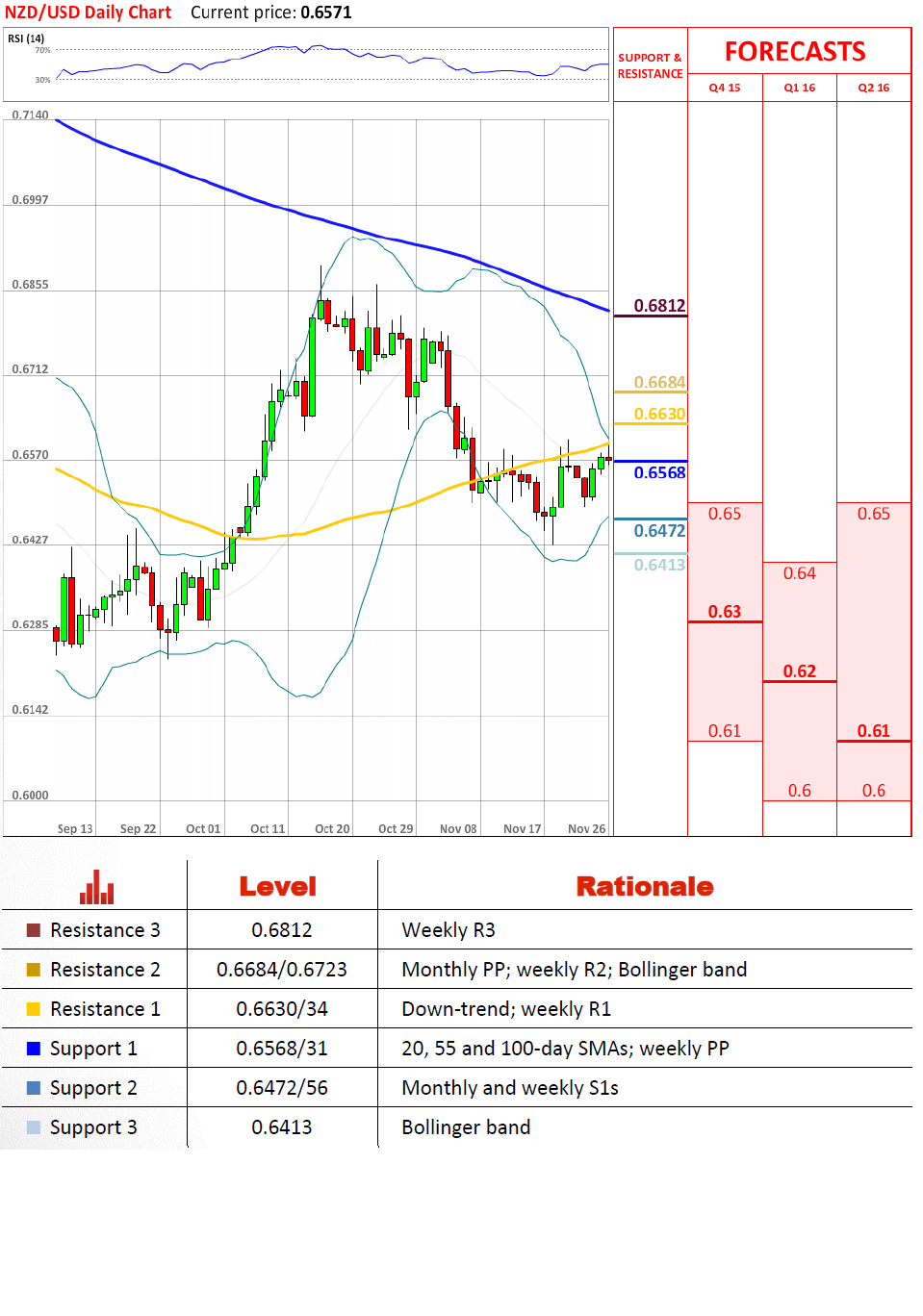The height and width of the screenshot is (1316, 923).
Task: Click the Q2 16 lower forecast 0.6
Action: (x=874, y=791)
